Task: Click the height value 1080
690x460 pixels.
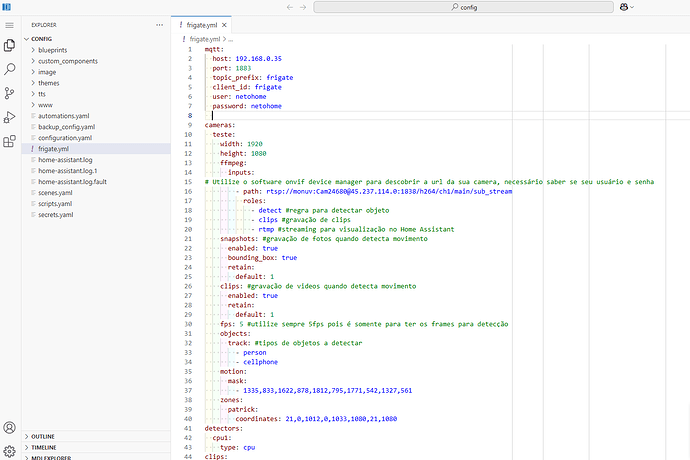Action: pos(258,154)
